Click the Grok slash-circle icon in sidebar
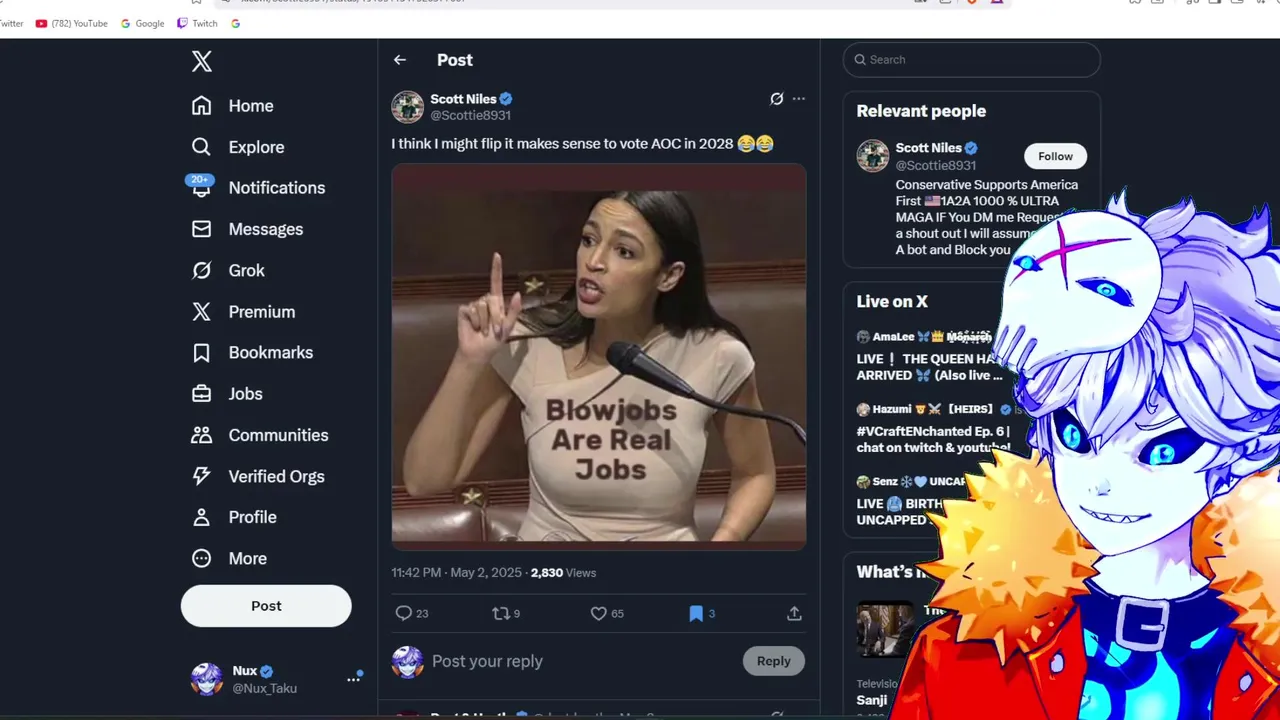1280x720 pixels. coord(202,270)
